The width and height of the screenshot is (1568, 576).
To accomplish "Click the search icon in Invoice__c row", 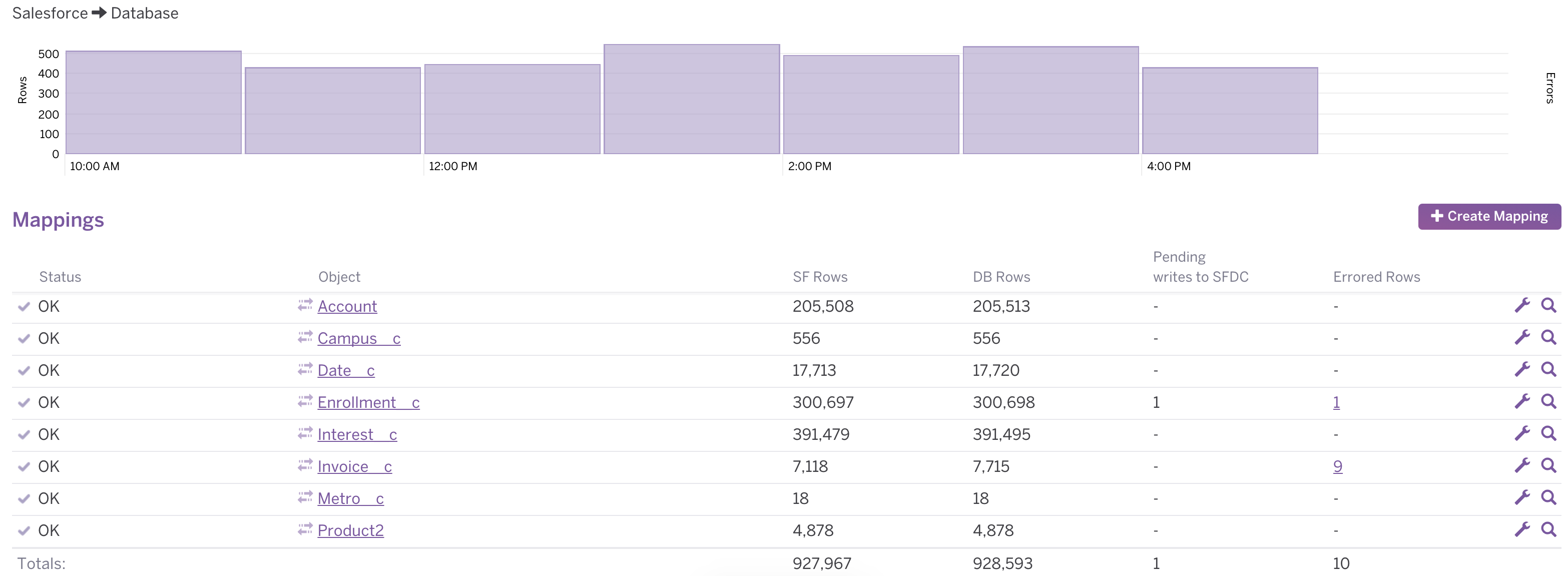I will coord(1548,466).
